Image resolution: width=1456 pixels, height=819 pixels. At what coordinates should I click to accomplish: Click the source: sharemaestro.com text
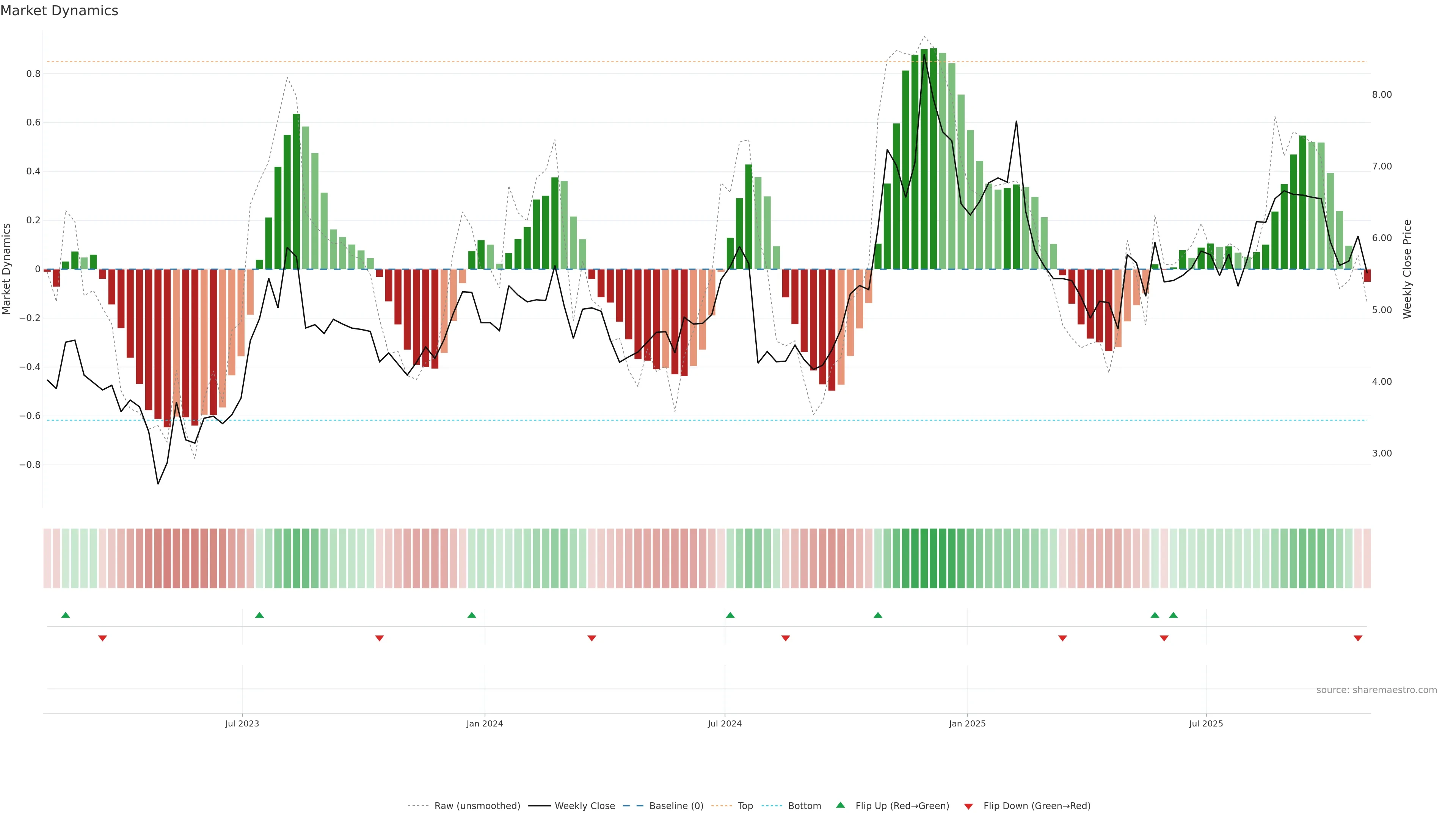1376,690
